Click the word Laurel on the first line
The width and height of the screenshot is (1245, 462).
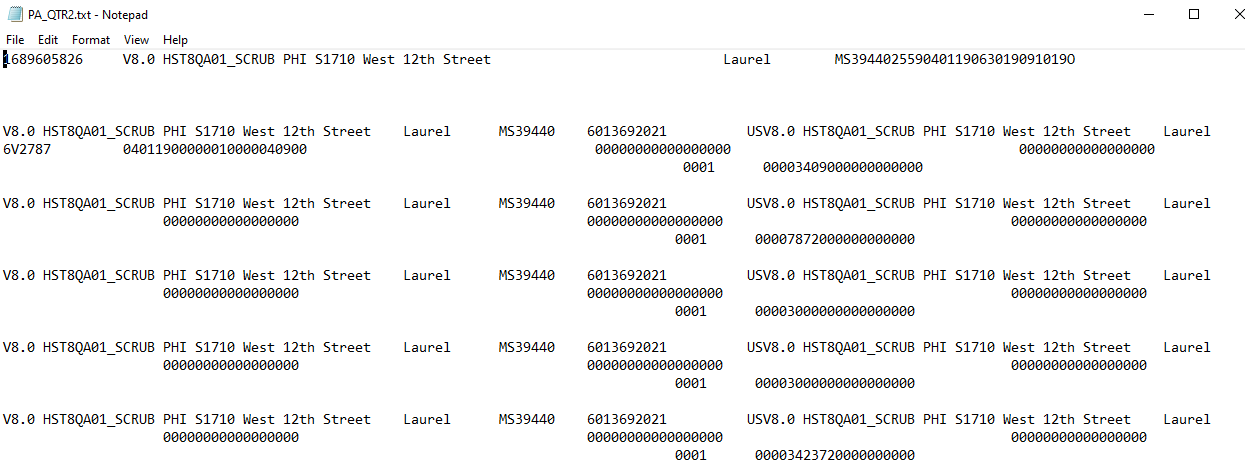[x=747, y=60]
